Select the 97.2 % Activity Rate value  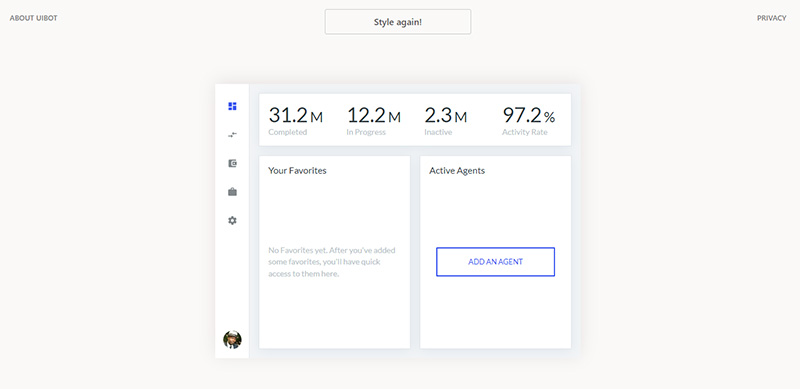pyautogui.click(x=529, y=115)
